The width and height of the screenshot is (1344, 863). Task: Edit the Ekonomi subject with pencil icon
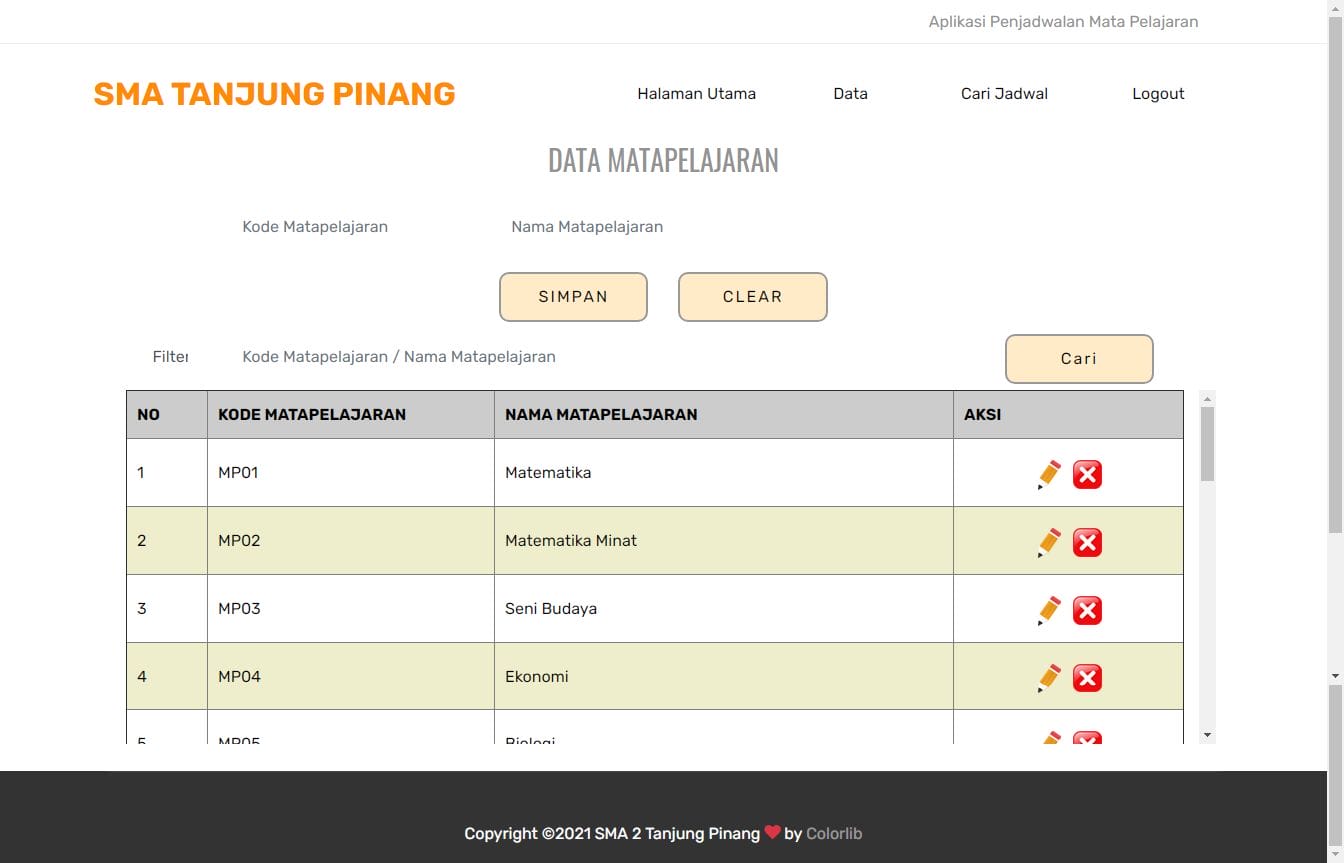(x=1049, y=678)
